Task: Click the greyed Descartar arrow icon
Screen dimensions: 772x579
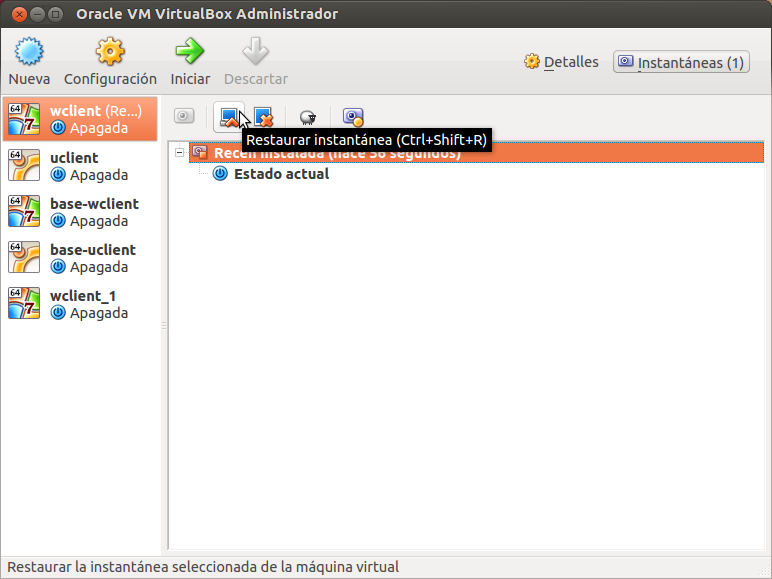Action: [x=256, y=51]
